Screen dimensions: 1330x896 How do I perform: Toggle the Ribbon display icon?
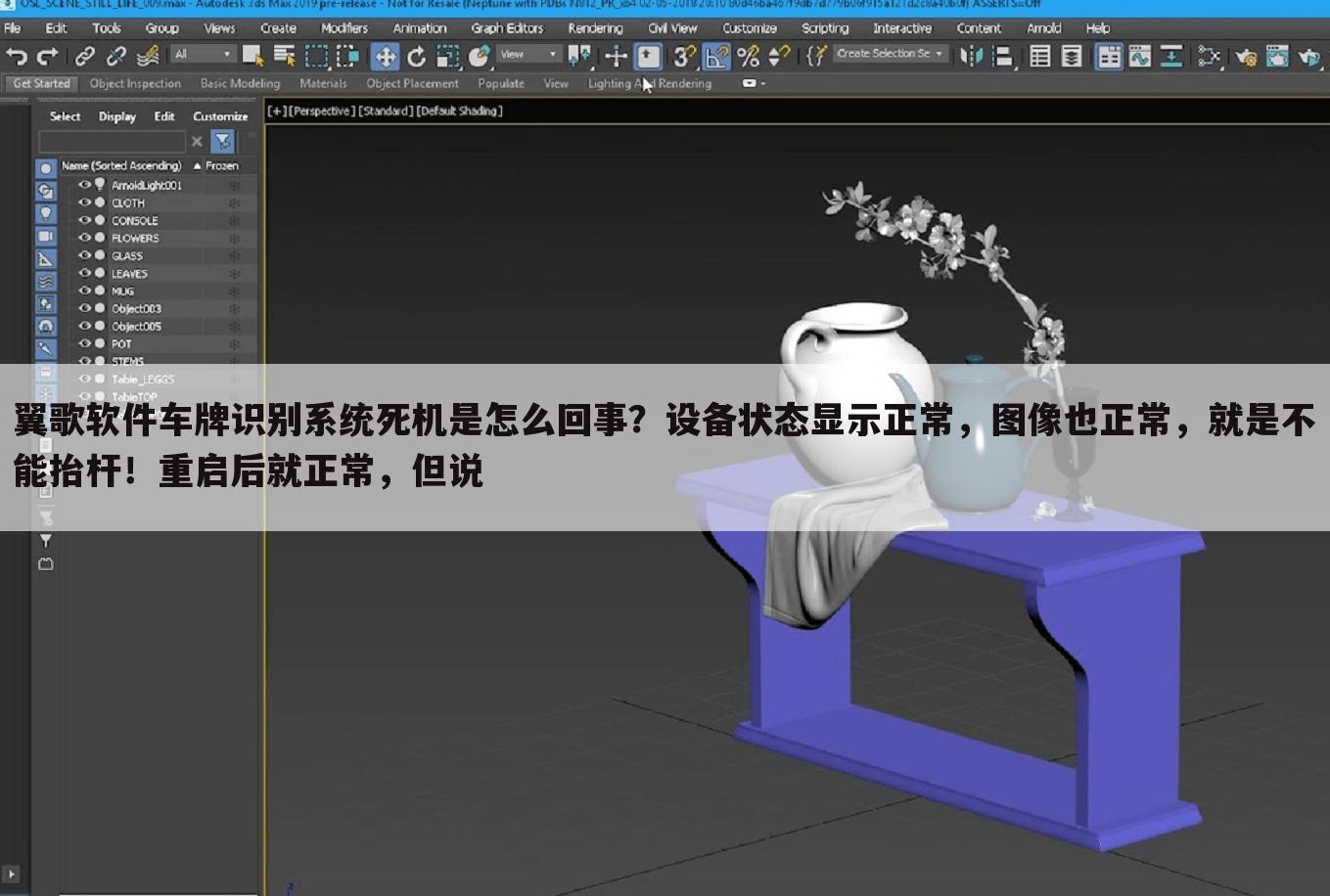[x=1109, y=57]
